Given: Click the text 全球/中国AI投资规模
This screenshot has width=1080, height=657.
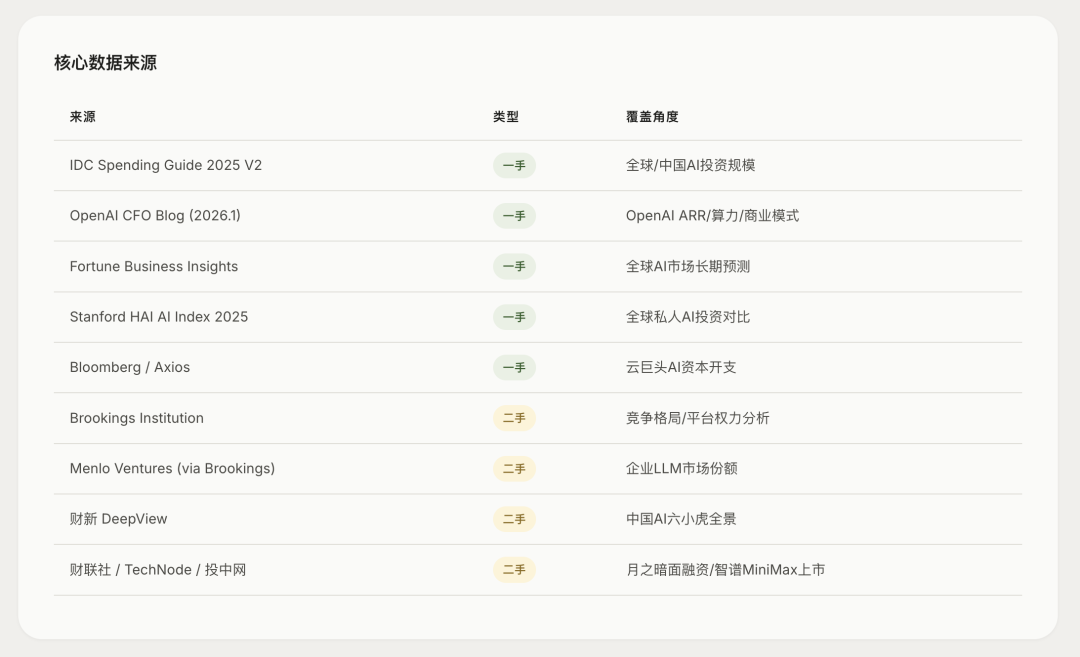Looking at the screenshot, I should (690, 165).
